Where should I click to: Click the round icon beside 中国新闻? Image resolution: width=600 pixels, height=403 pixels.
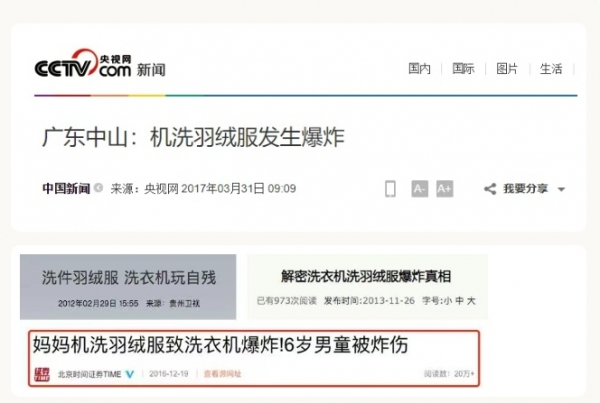(x=98, y=188)
